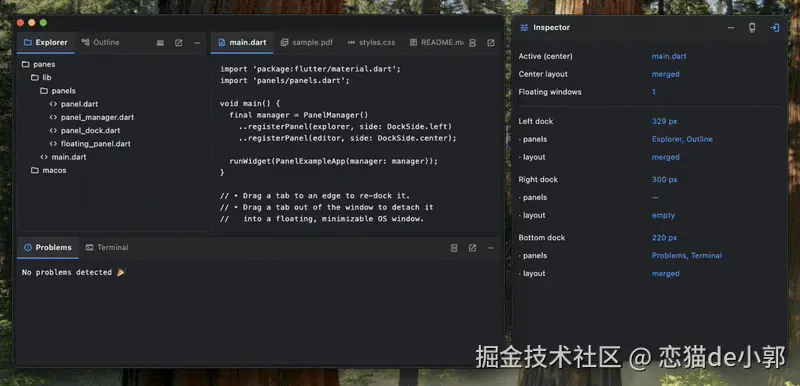The width and height of the screenshot is (800, 386).
Task: Click the icon on the styles.css tab
Action: point(351,43)
